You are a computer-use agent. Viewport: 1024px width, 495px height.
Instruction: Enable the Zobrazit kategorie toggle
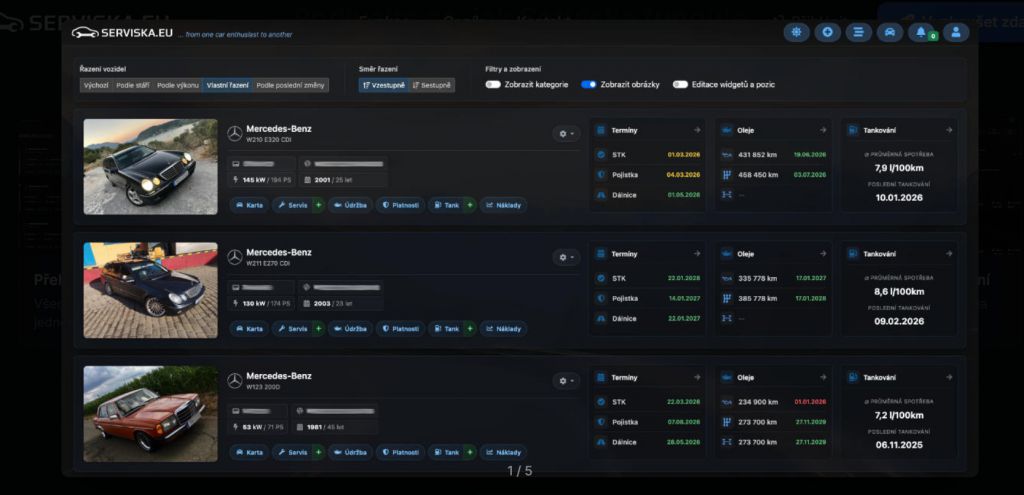coord(493,84)
